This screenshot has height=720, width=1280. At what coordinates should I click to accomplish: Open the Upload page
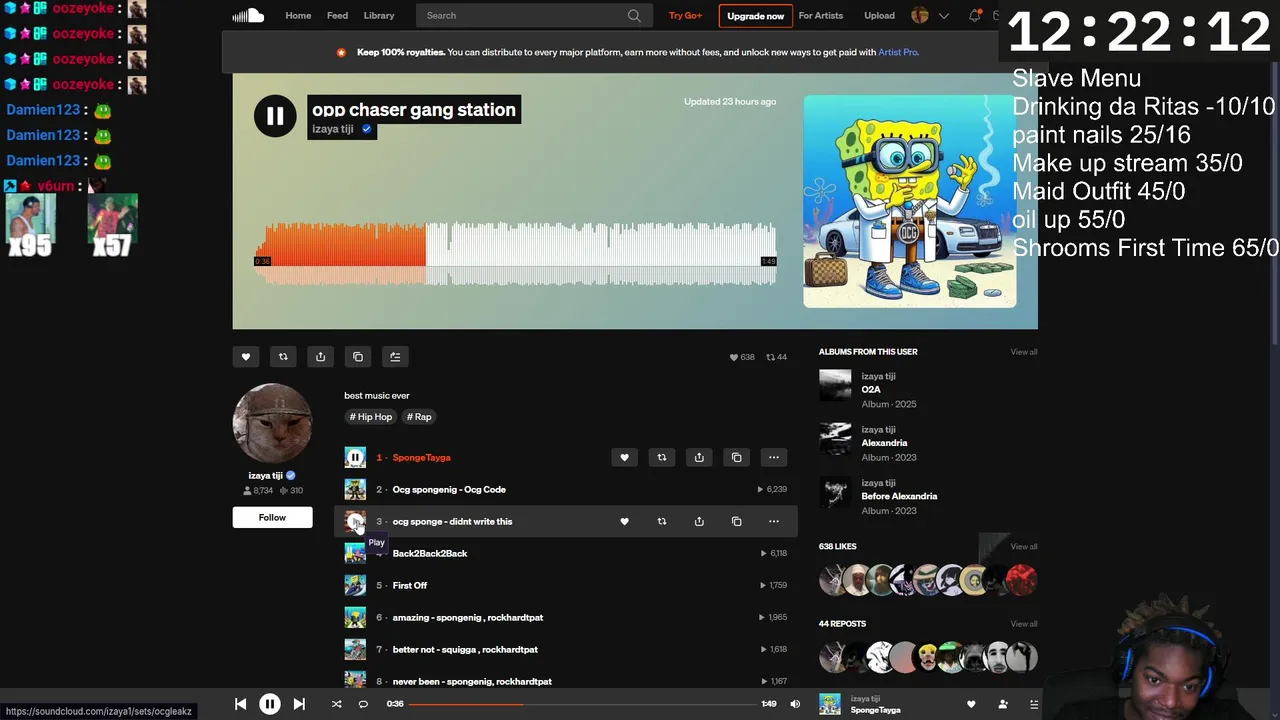(x=879, y=15)
